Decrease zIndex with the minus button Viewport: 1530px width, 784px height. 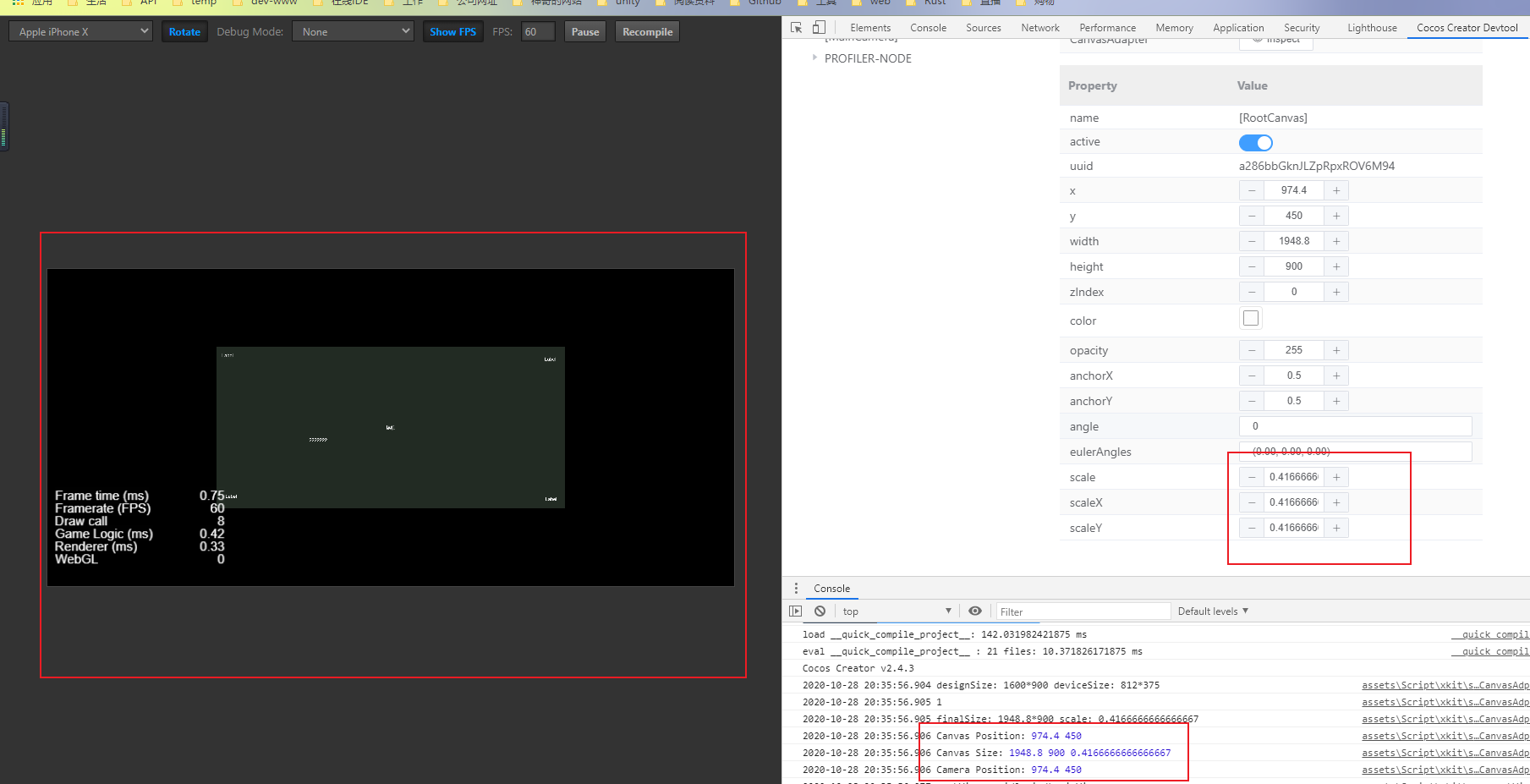1252,292
